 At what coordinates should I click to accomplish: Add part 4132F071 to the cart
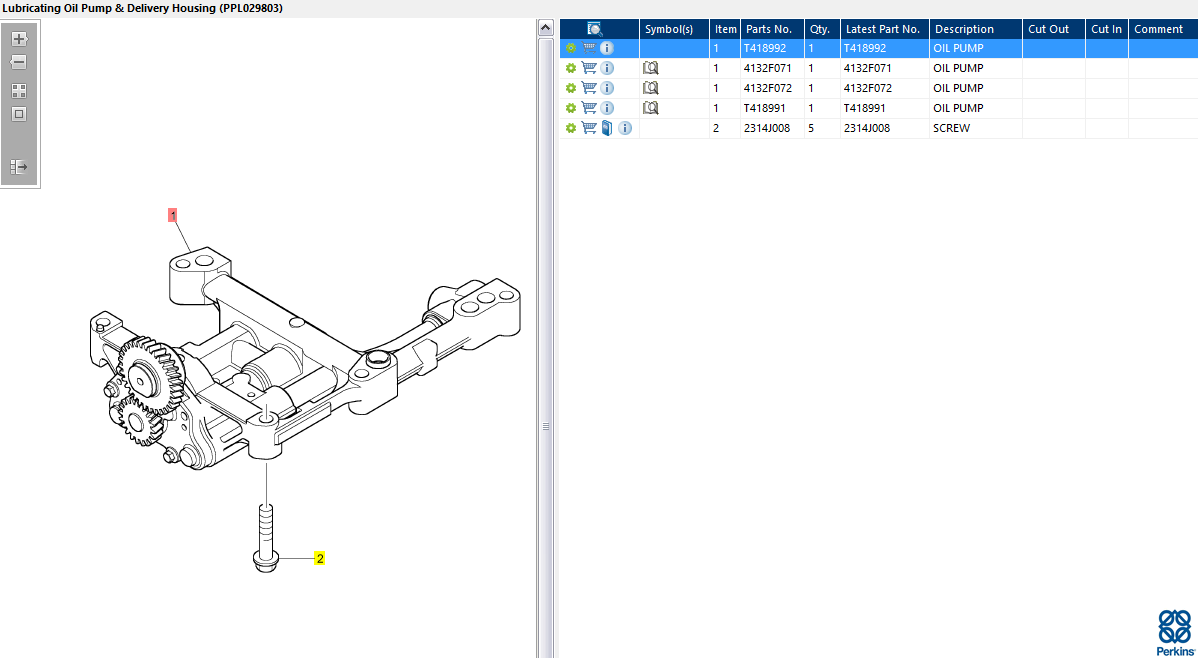click(589, 68)
